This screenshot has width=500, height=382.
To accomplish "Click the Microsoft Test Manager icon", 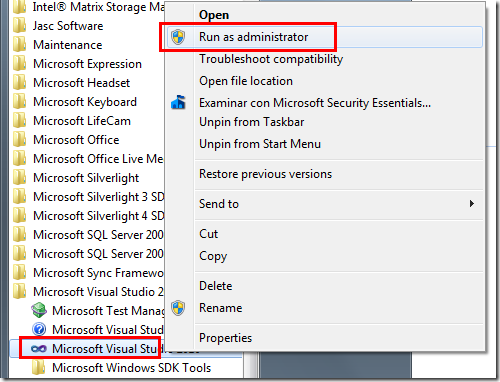I will (x=39, y=310).
